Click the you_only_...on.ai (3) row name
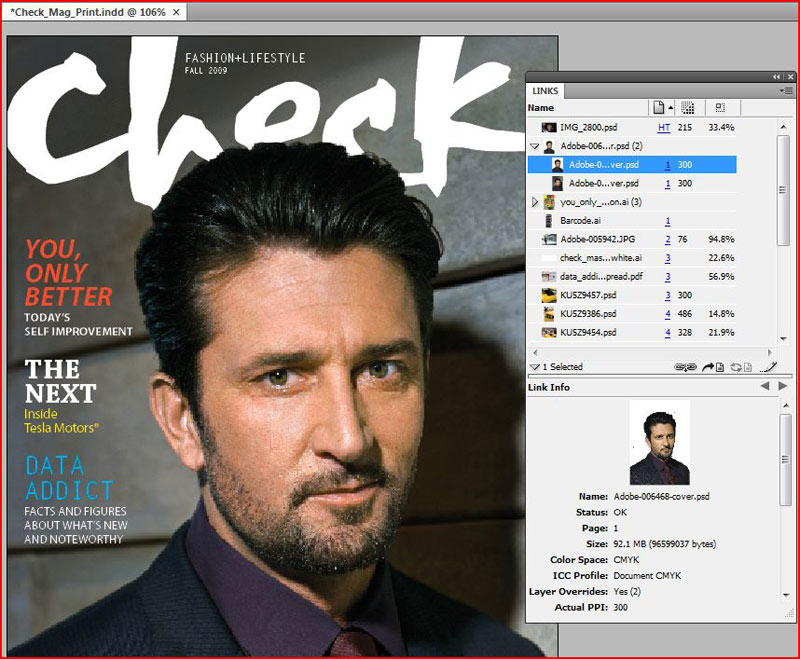 (601, 202)
